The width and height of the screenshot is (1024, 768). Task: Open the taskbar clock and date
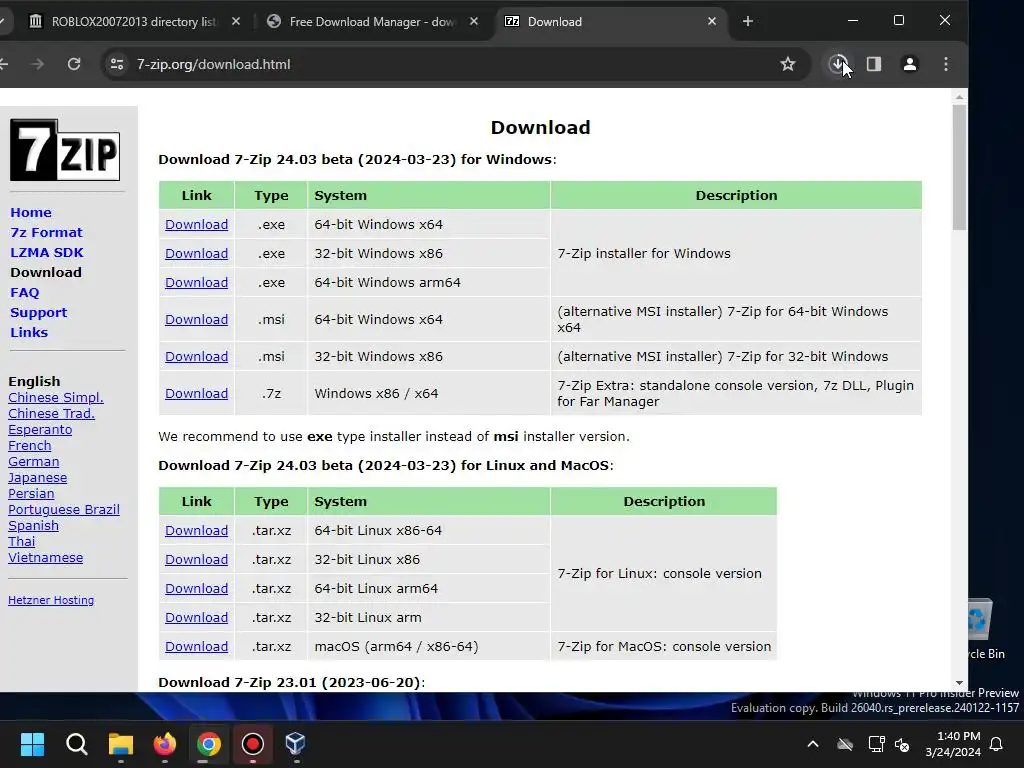tap(953, 744)
